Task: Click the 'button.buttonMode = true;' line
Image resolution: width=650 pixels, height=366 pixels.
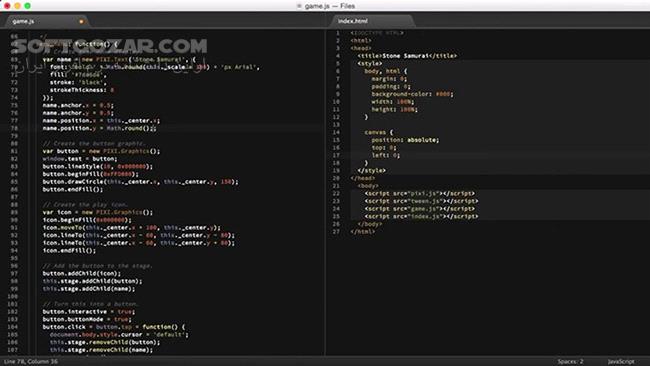Action: [x=87, y=319]
